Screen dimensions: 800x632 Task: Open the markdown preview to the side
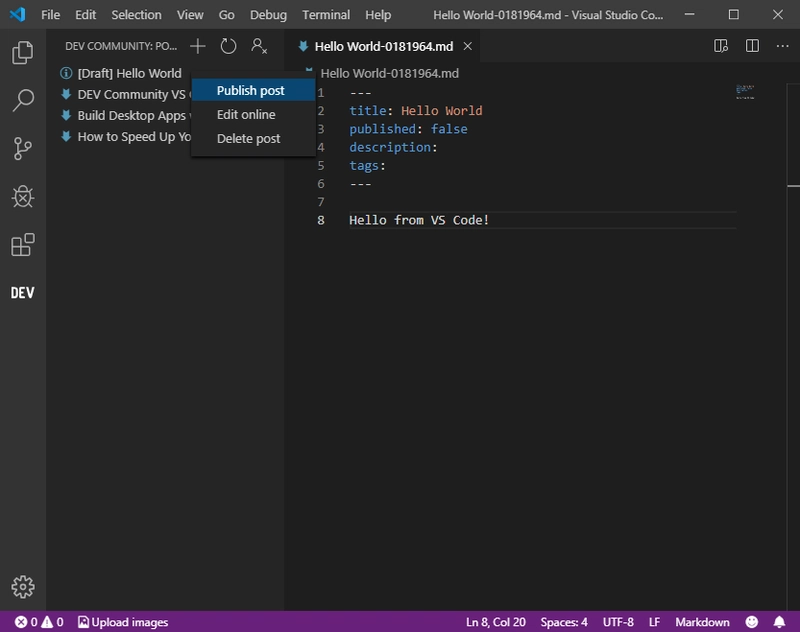point(720,46)
